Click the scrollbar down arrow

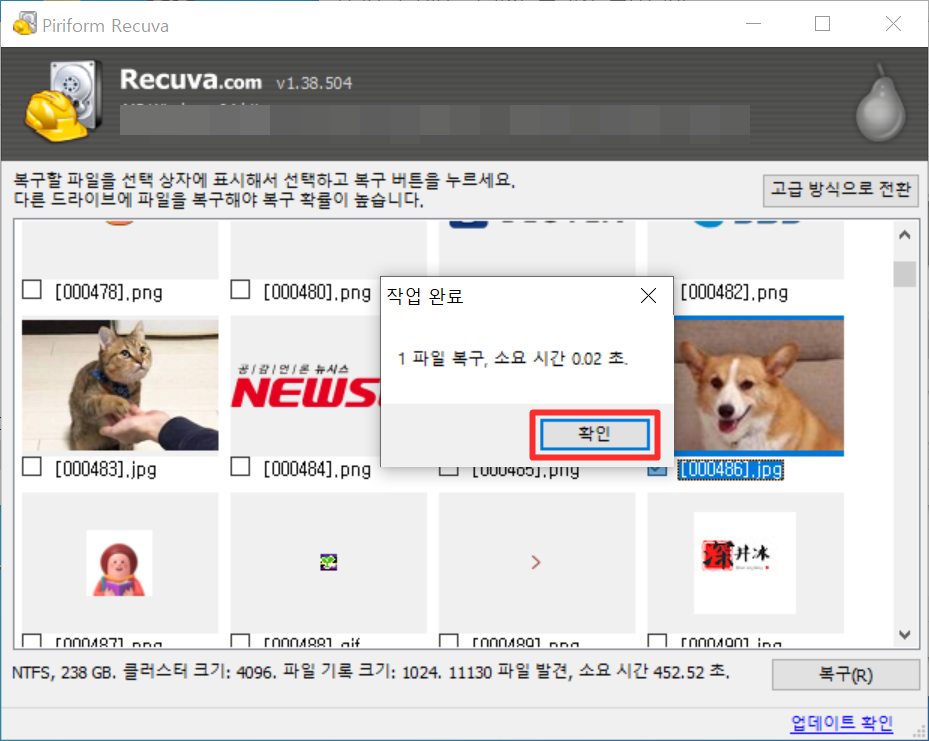coord(905,635)
